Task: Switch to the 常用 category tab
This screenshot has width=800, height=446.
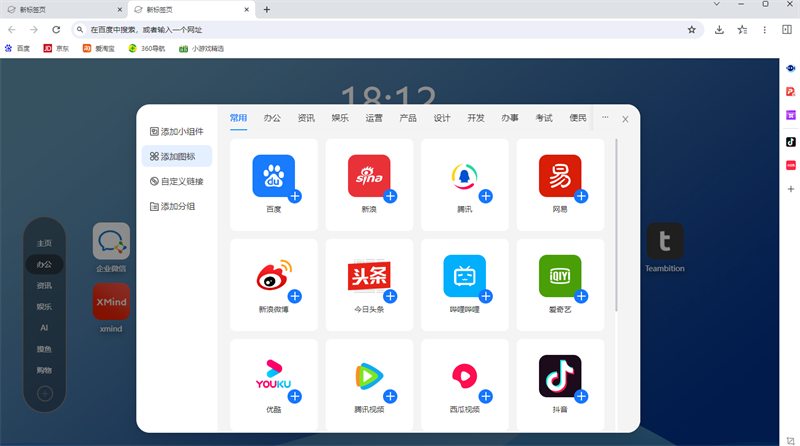Action: click(238, 118)
